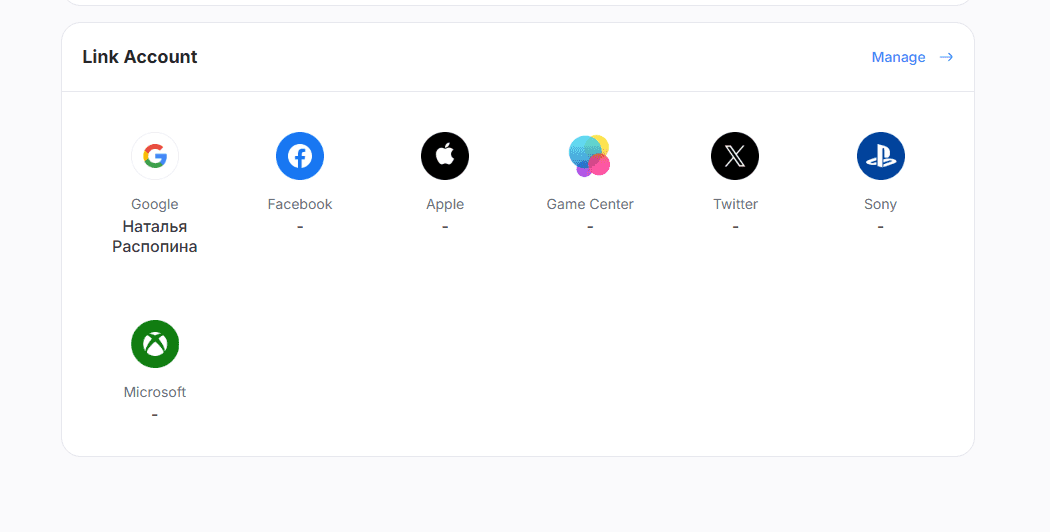Click the arrow next to Manage
Viewport: 1050px width, 532px height.
click(x=946, y=57)
